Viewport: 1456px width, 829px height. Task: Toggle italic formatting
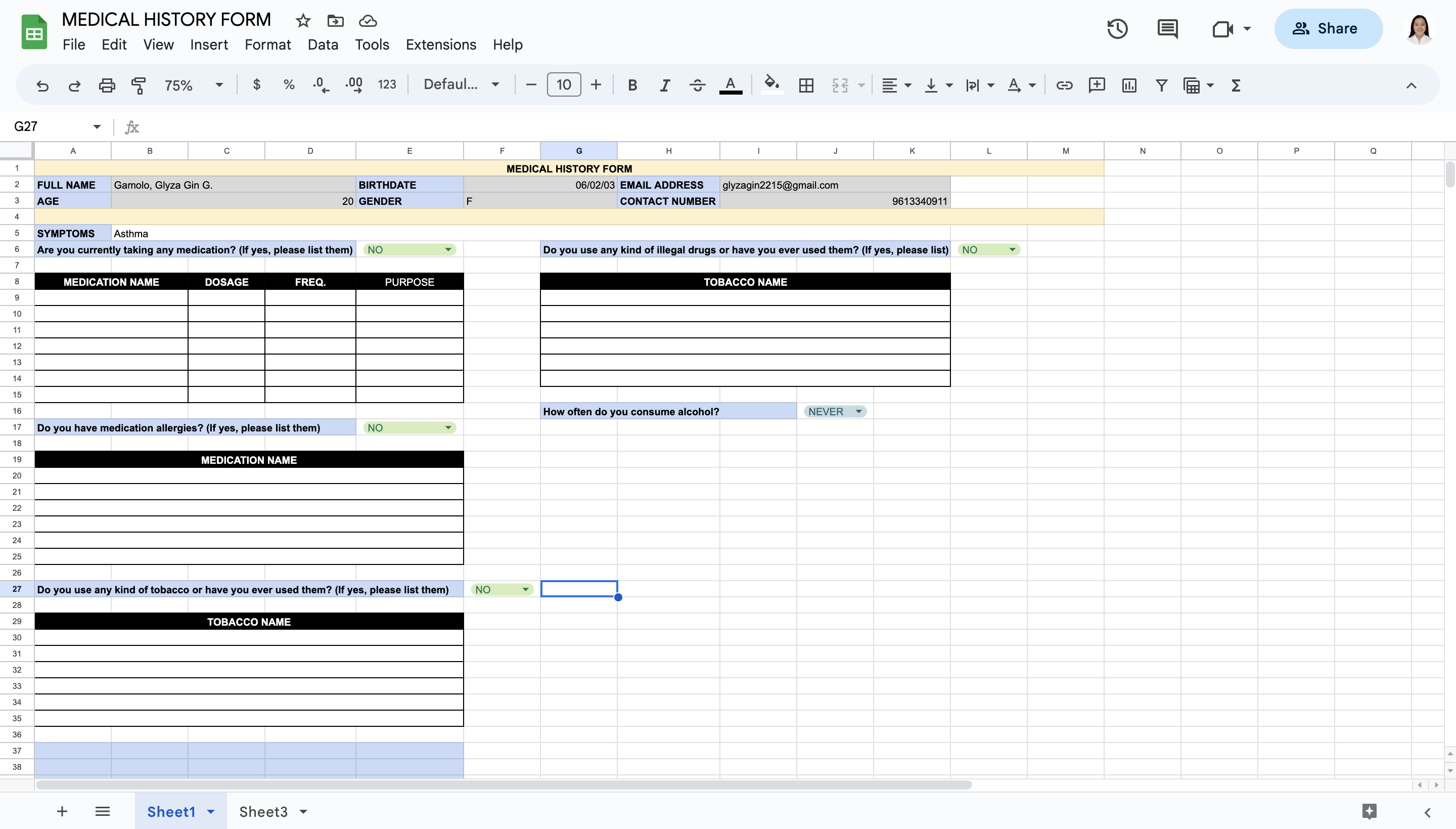pos(664,85)
